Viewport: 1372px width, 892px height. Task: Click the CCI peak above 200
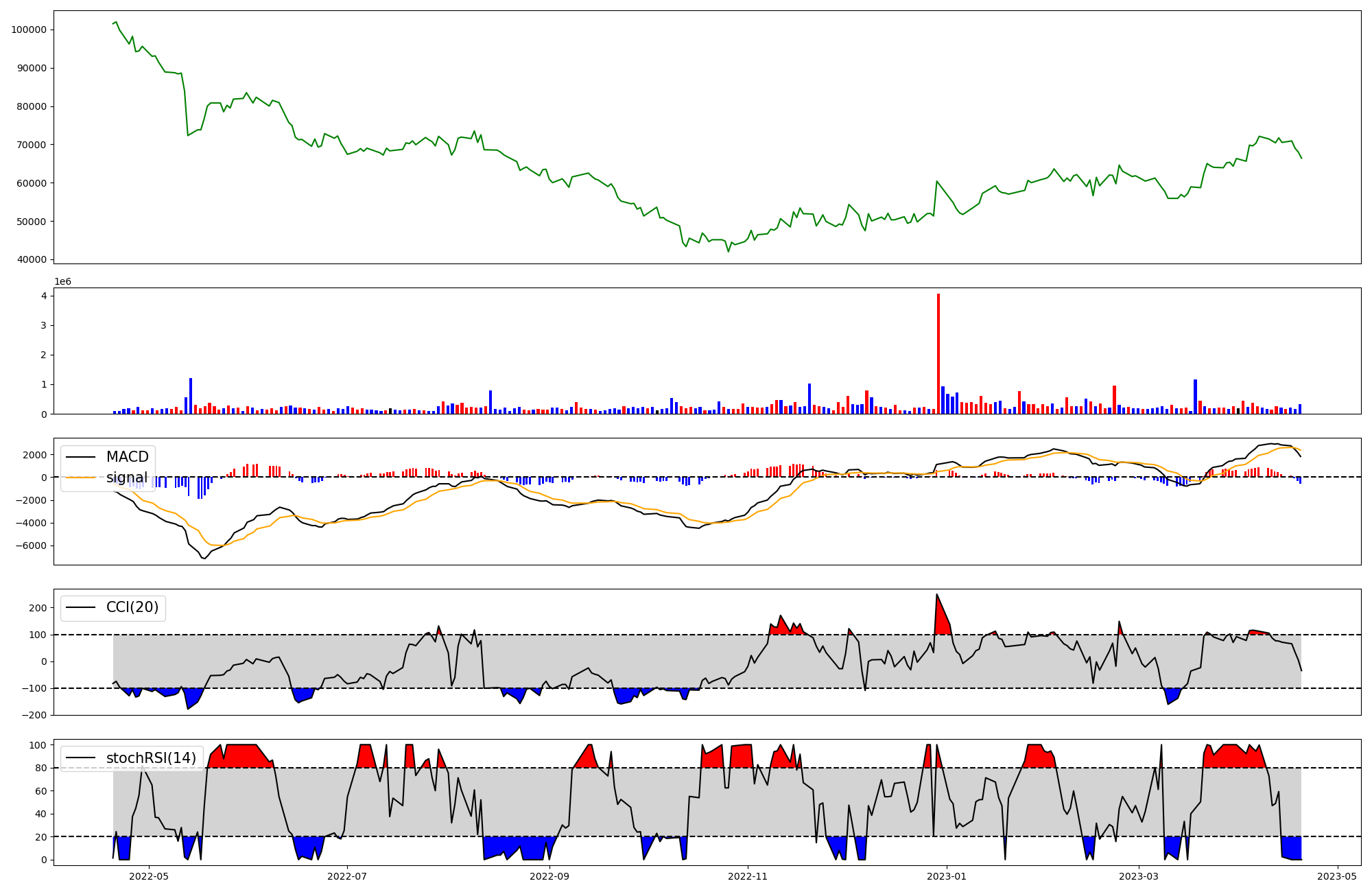pos(936,595)
